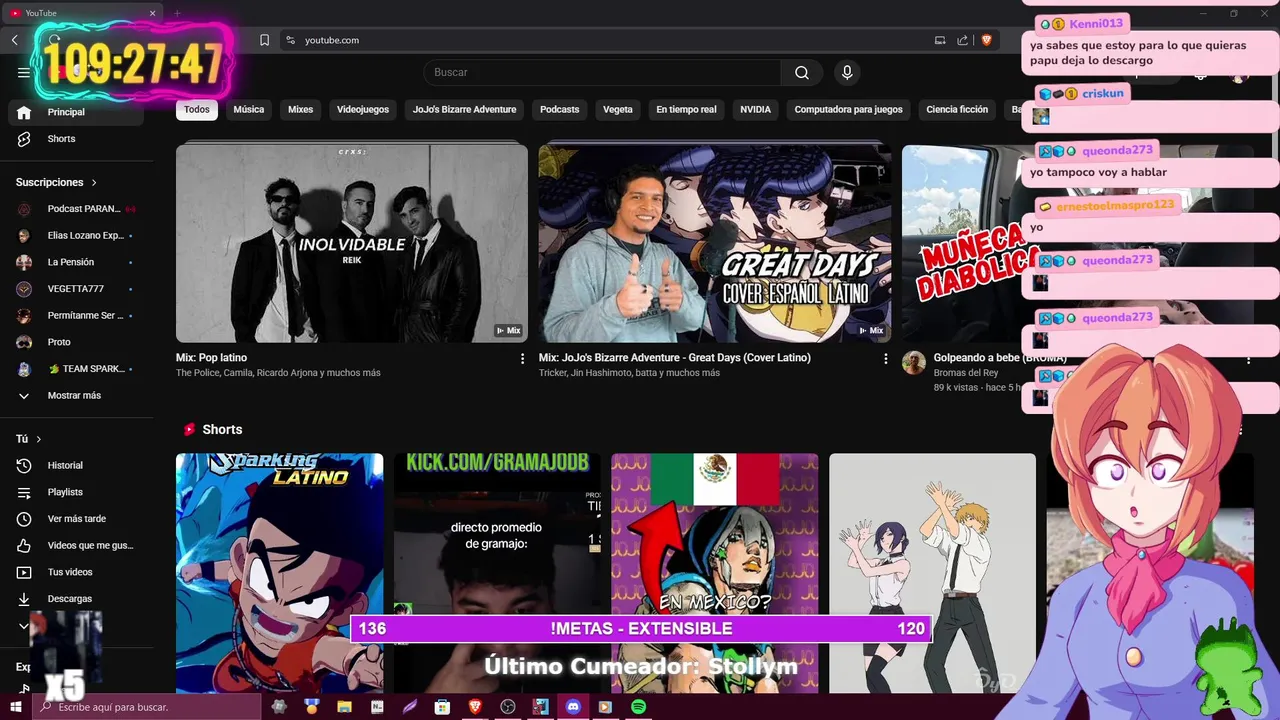
Task: Select the Música filter chip
Action: 249,110
